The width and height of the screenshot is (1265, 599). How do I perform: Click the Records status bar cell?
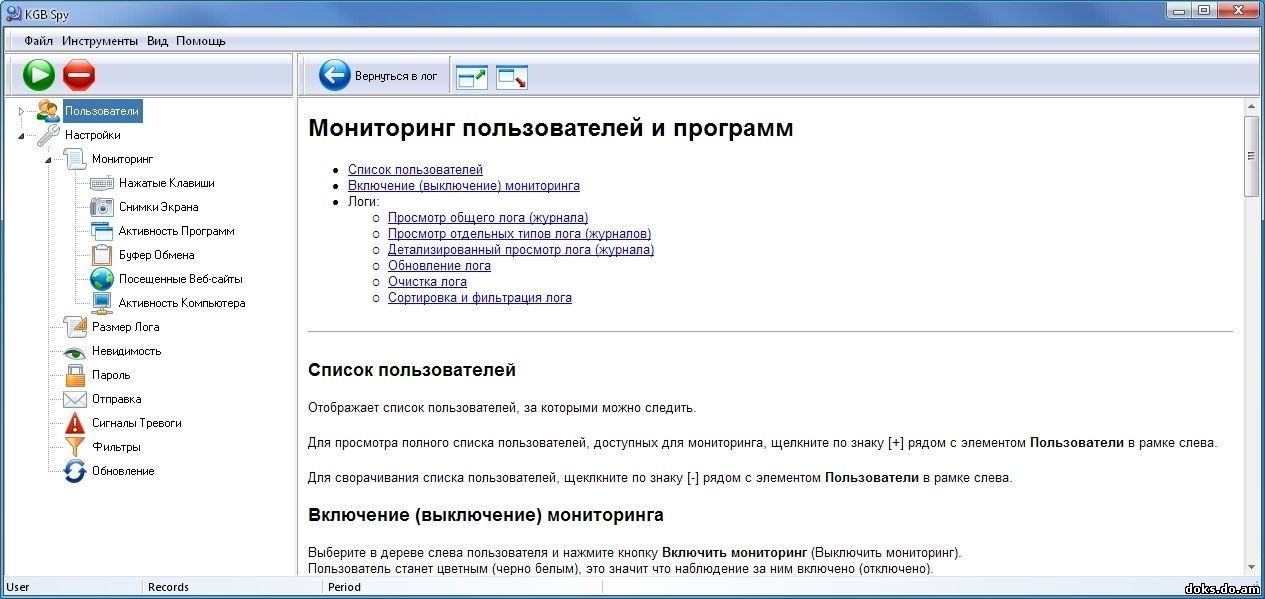[232, 587]
